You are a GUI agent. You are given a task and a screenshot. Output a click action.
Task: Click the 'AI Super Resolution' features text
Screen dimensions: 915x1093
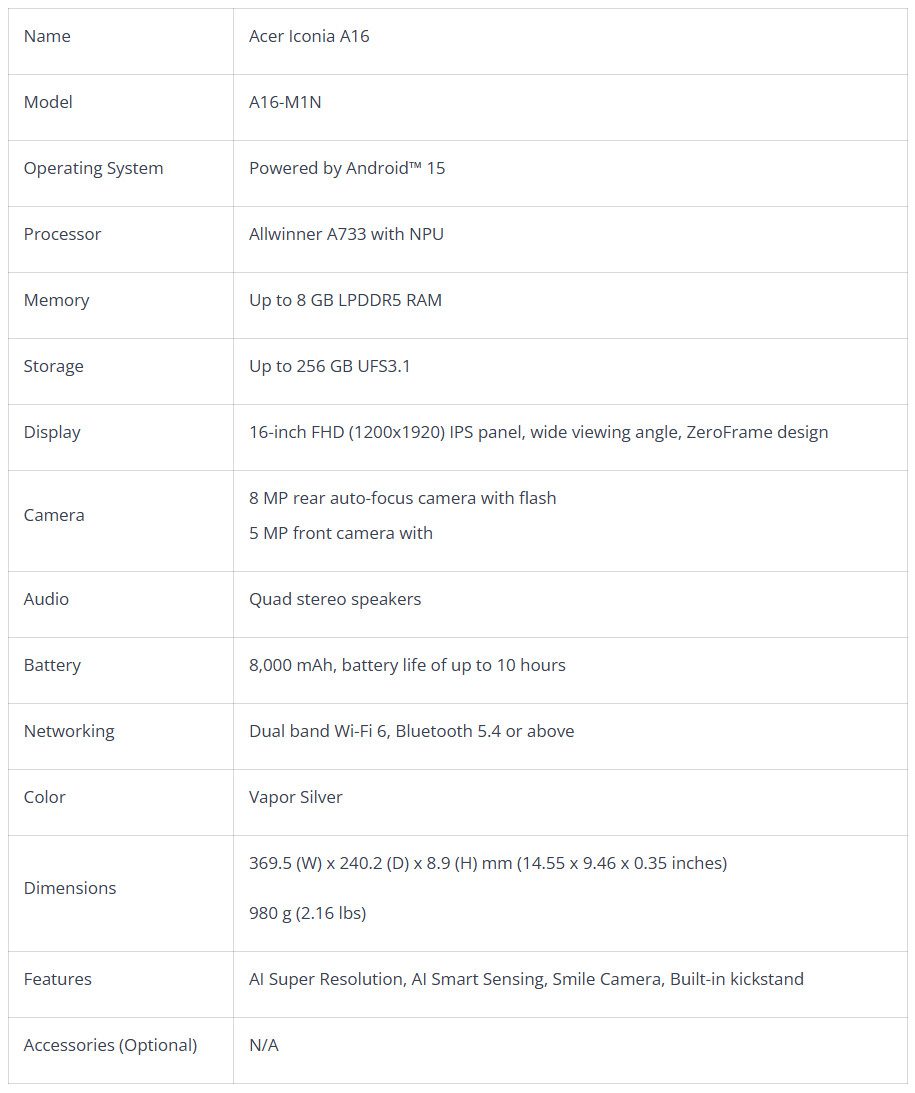526,979
